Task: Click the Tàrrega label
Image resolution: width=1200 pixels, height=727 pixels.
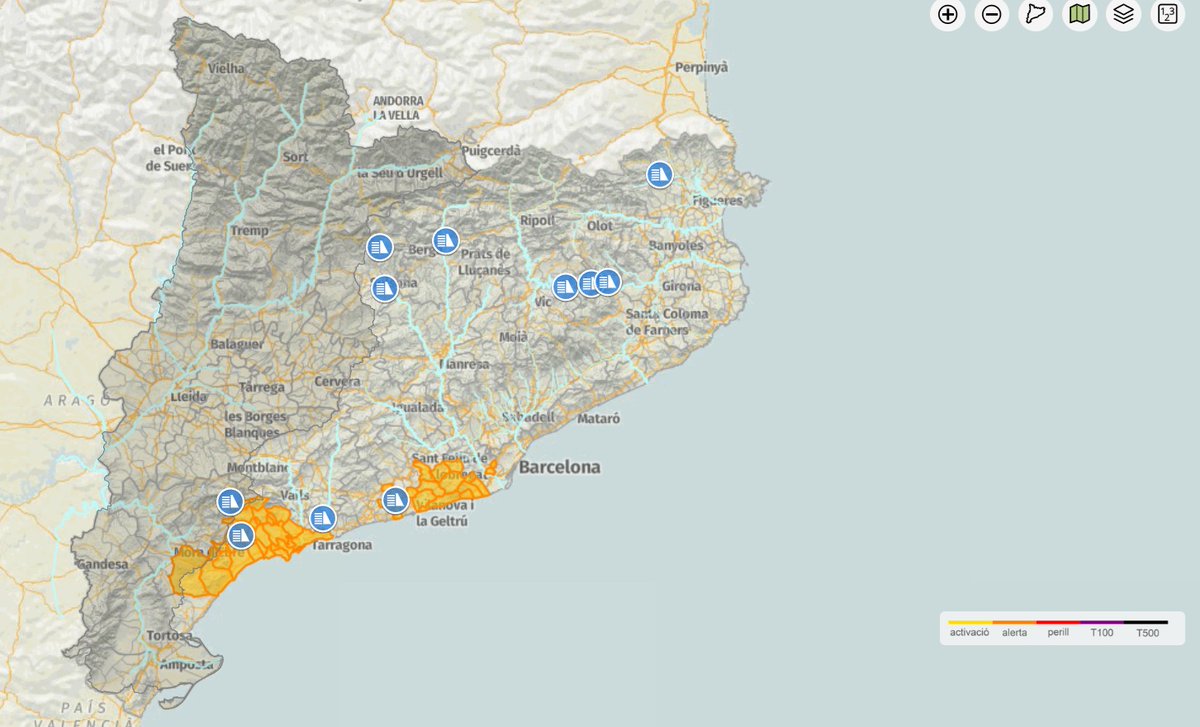Action: click(263, 387)
